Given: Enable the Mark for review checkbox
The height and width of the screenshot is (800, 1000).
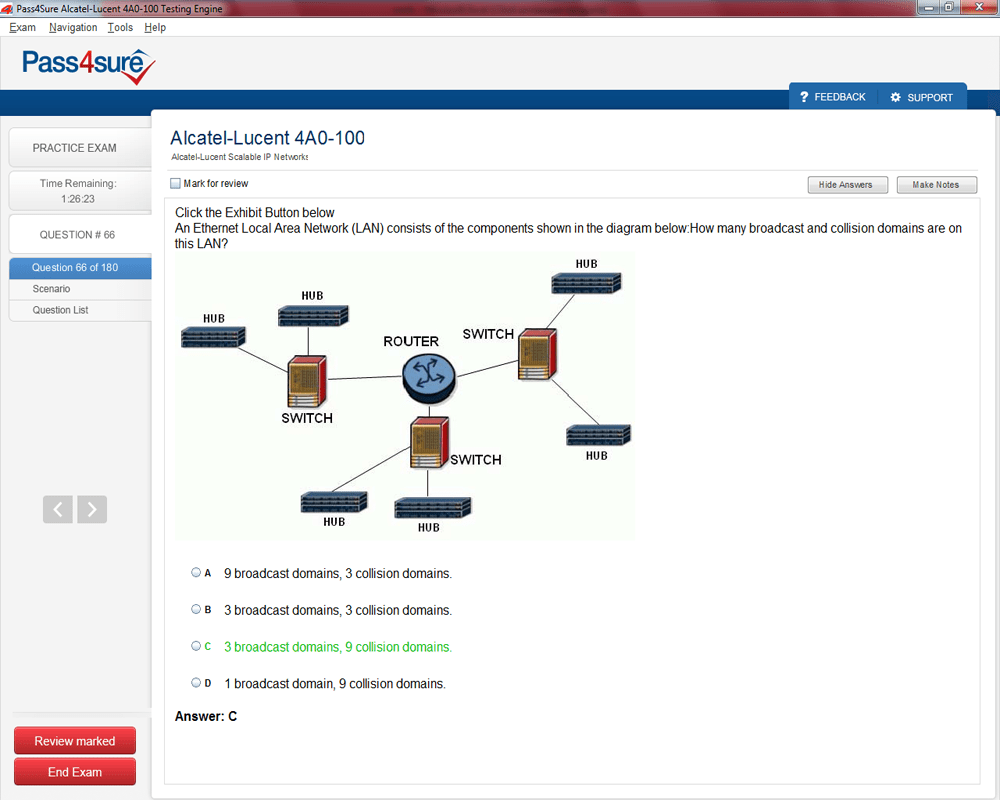Looking at the screenshot, I should click(176, 184).
